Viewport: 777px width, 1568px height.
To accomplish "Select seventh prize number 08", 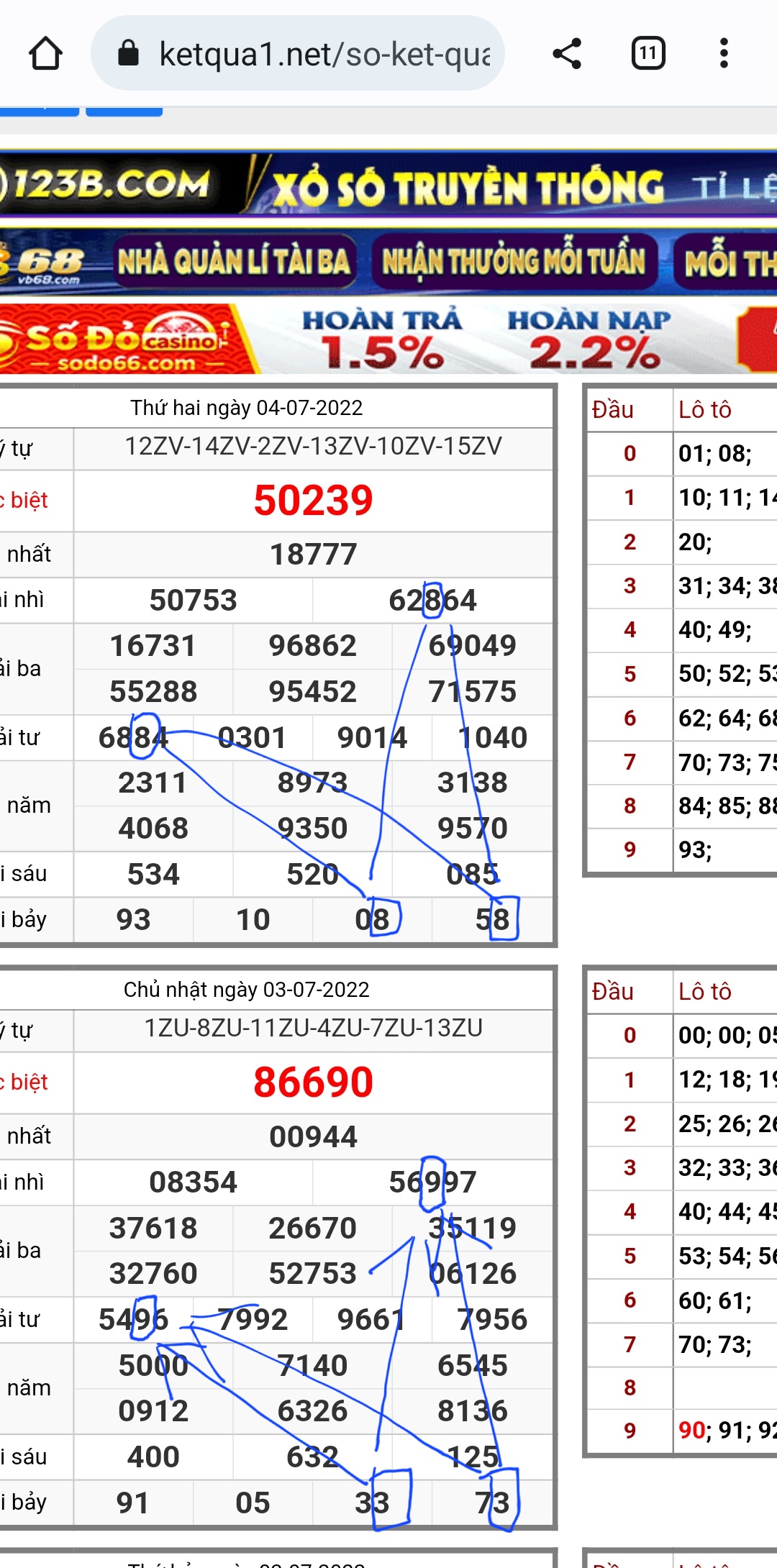I will tap(373, 920).
